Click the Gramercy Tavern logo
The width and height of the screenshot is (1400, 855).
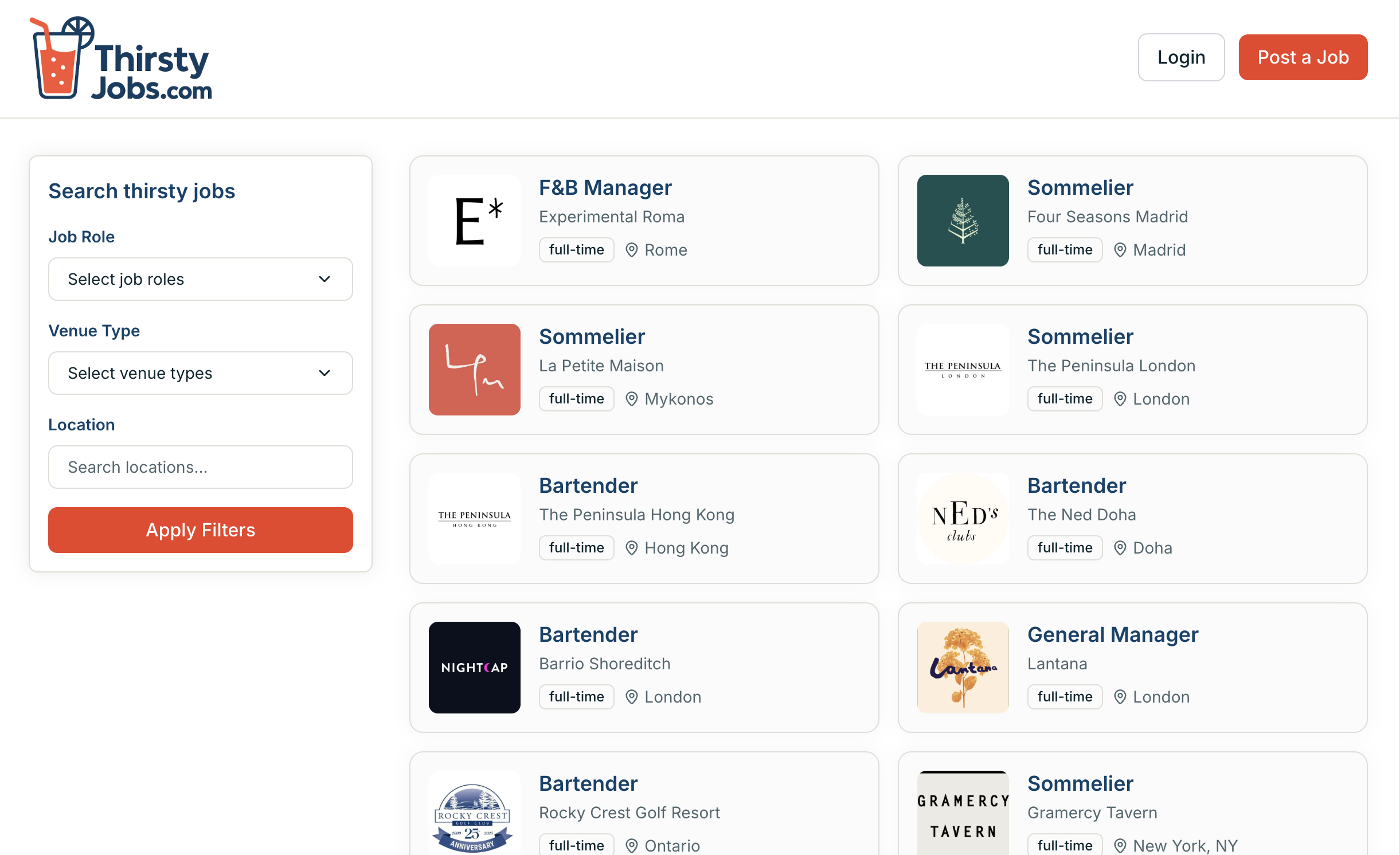point(963,814)
